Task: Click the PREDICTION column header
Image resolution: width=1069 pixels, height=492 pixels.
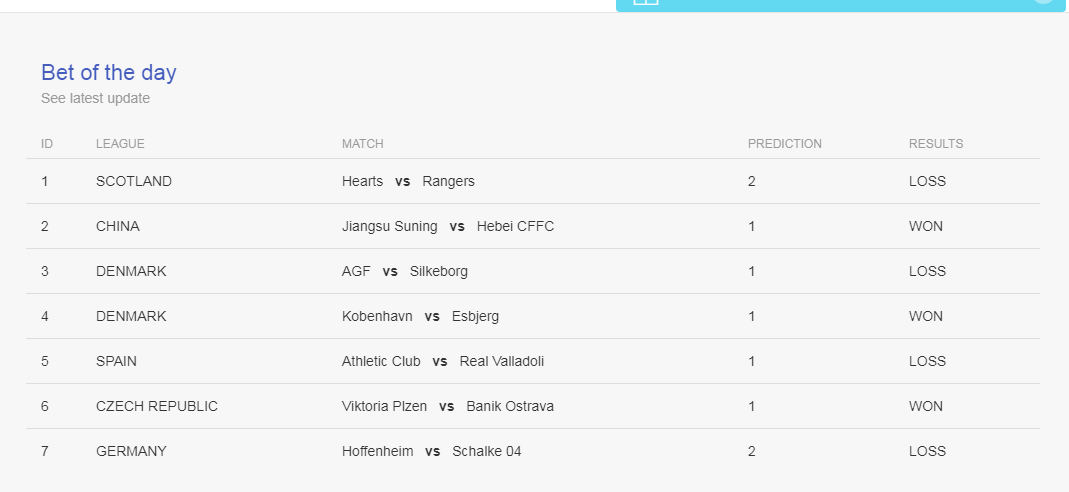Action: (785, 144)
